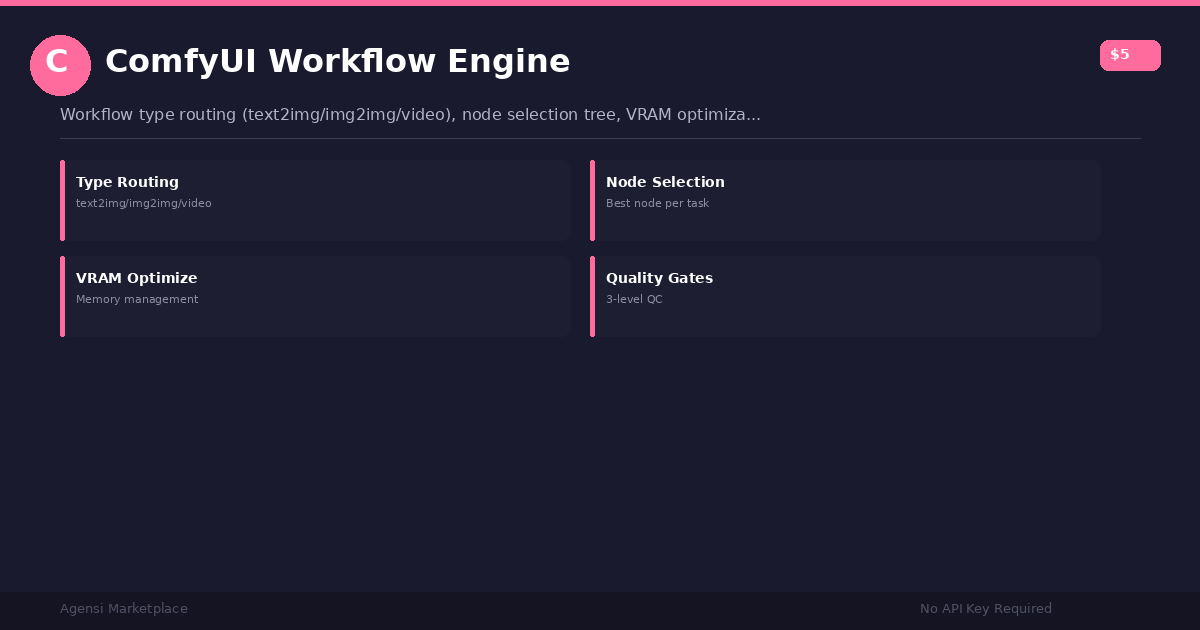Click the Best node per task subtitle

pyautogui.click(x=657, y=204)
